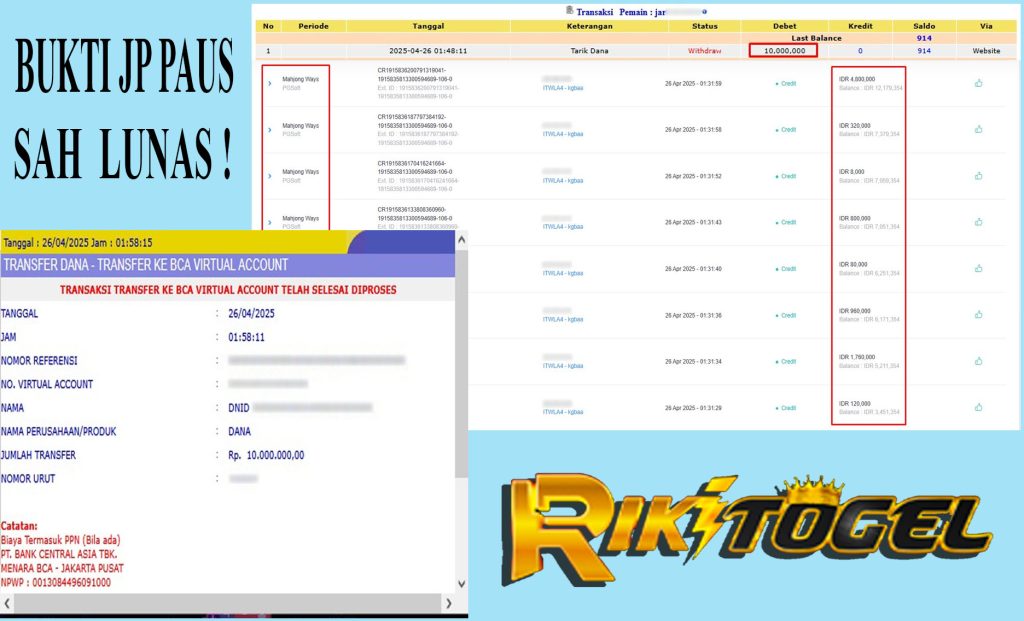Expand the Mahjong Ways row at 01:31:43
Image resolution: width=1024 pixels, height=621 pixels.
(x=270, y=223)
